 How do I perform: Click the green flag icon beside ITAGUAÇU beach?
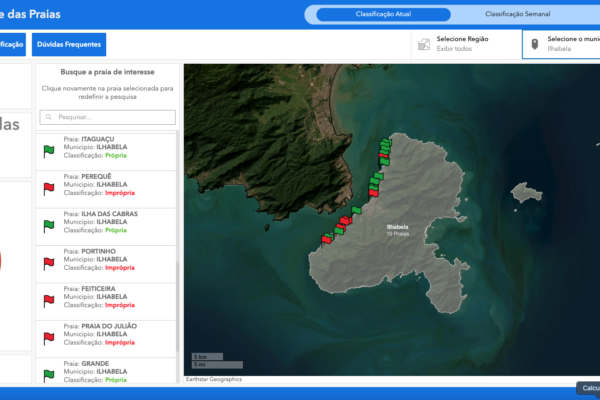point(48,151)
